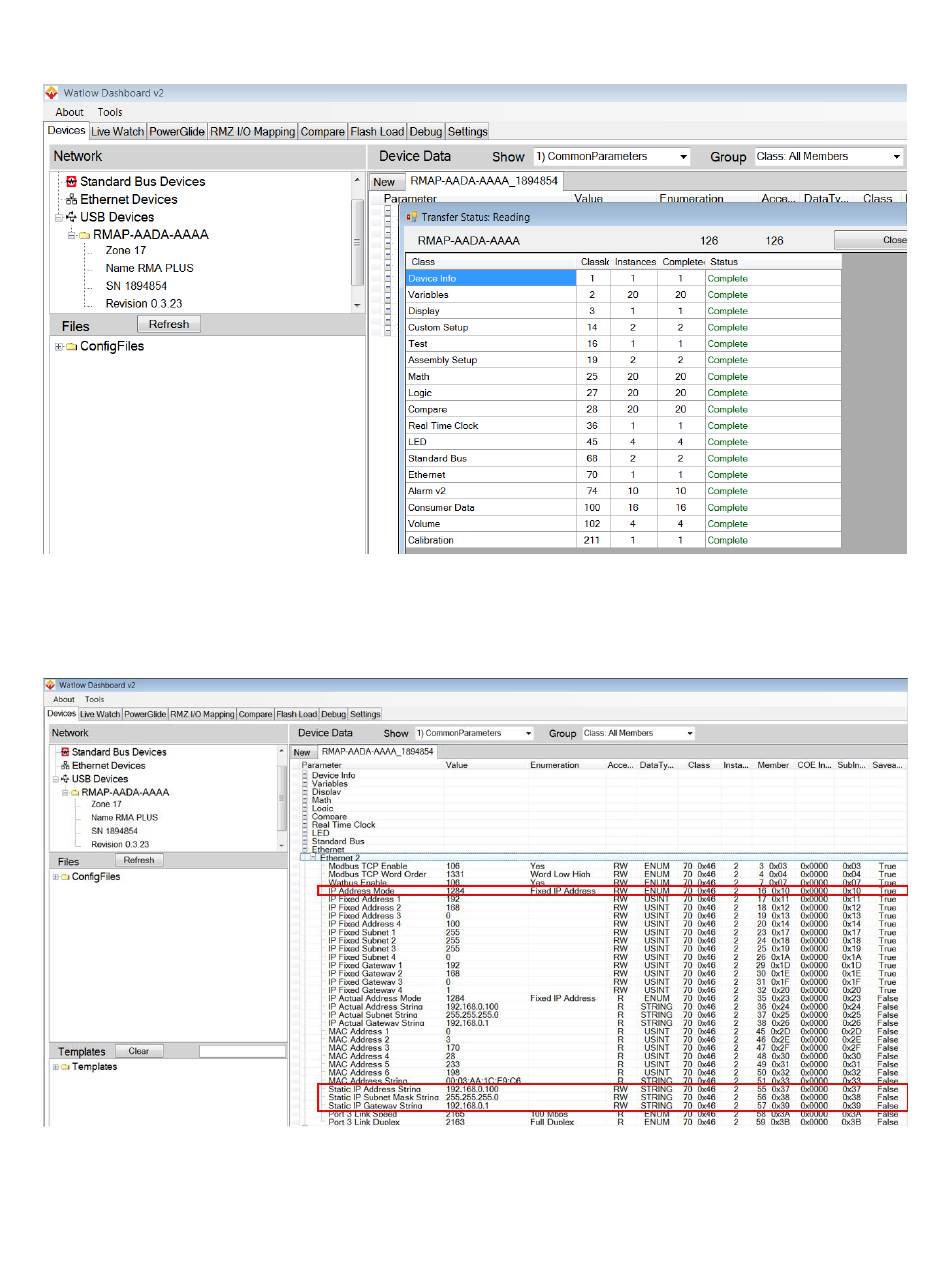
Task: Click the Clear button beside Templates
Action: click(x=139, y=1051)
